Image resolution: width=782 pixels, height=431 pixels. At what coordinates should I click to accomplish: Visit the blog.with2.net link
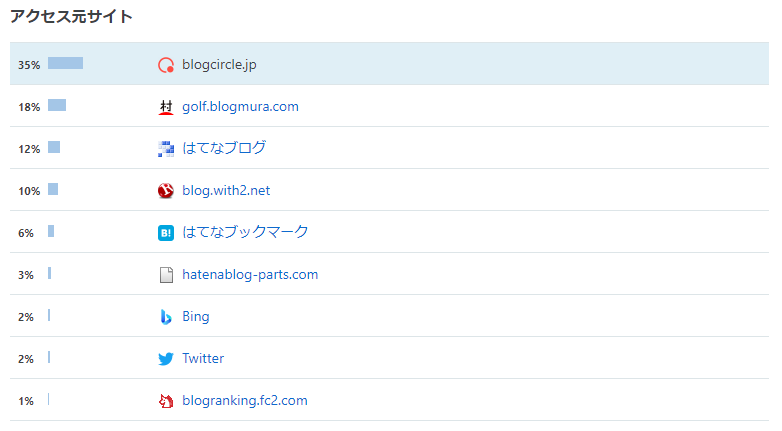click(x=226, y=191)
